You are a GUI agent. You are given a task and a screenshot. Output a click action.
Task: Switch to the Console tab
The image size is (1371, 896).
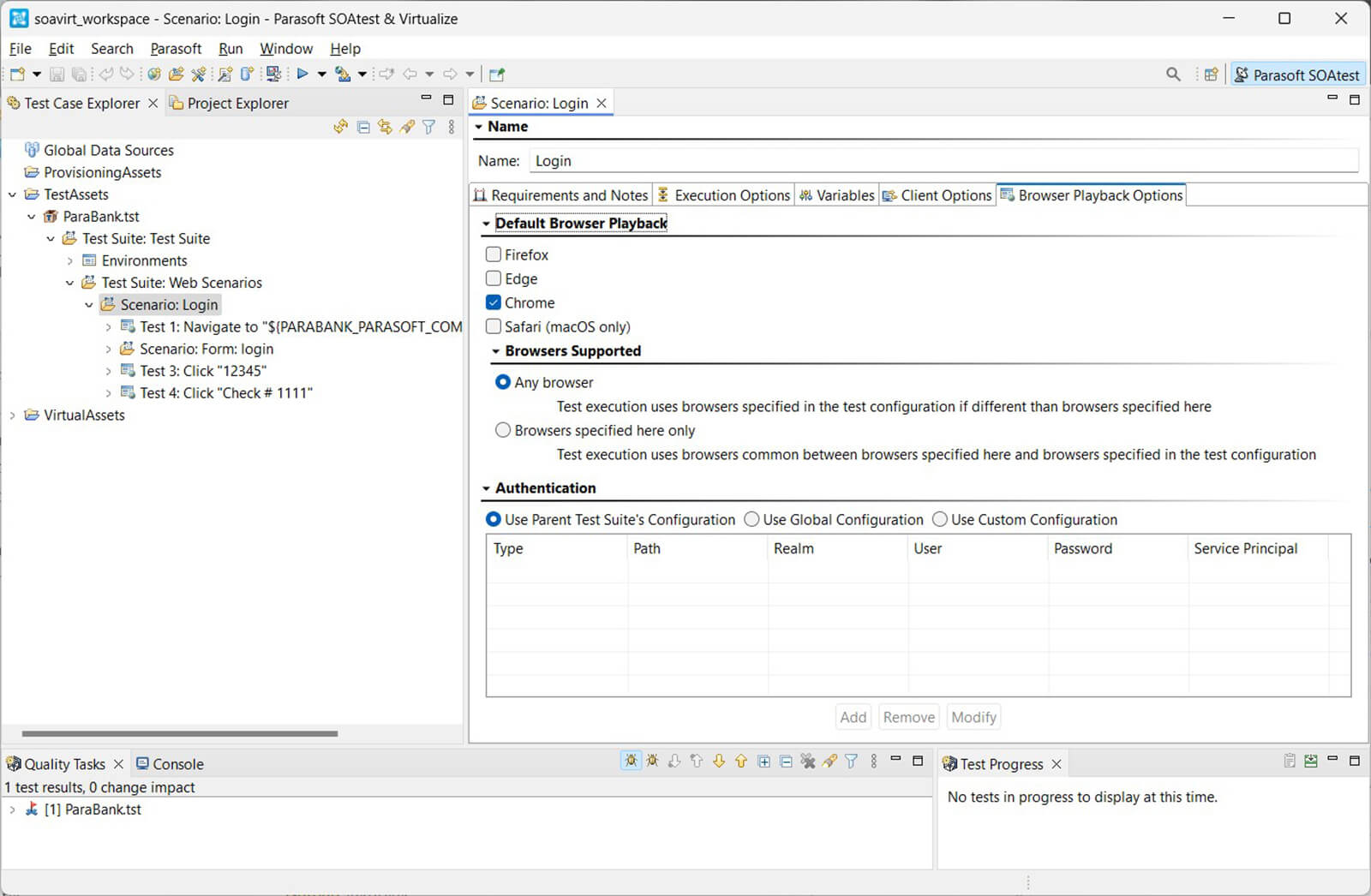click(170, 764)
